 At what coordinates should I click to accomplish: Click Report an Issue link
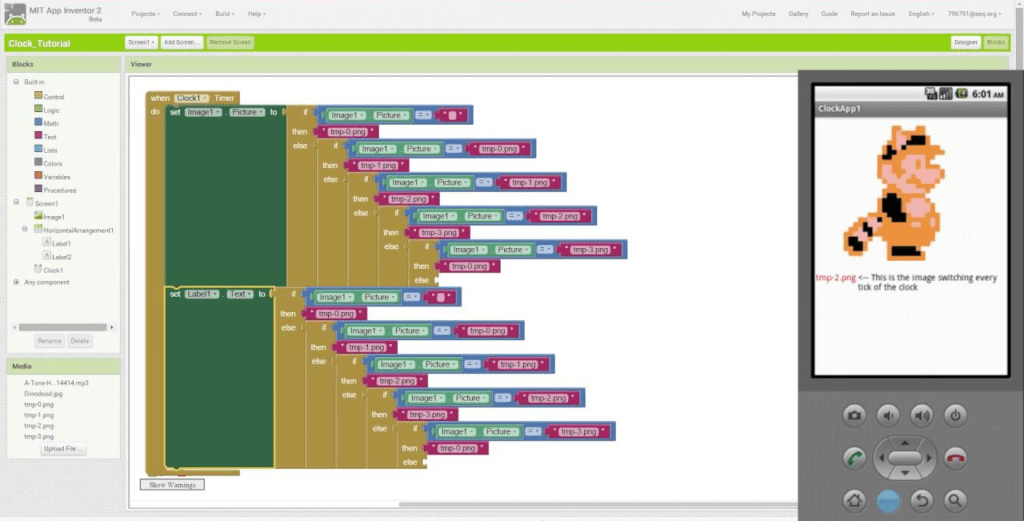pyautogui.click(x=872, y=14)
